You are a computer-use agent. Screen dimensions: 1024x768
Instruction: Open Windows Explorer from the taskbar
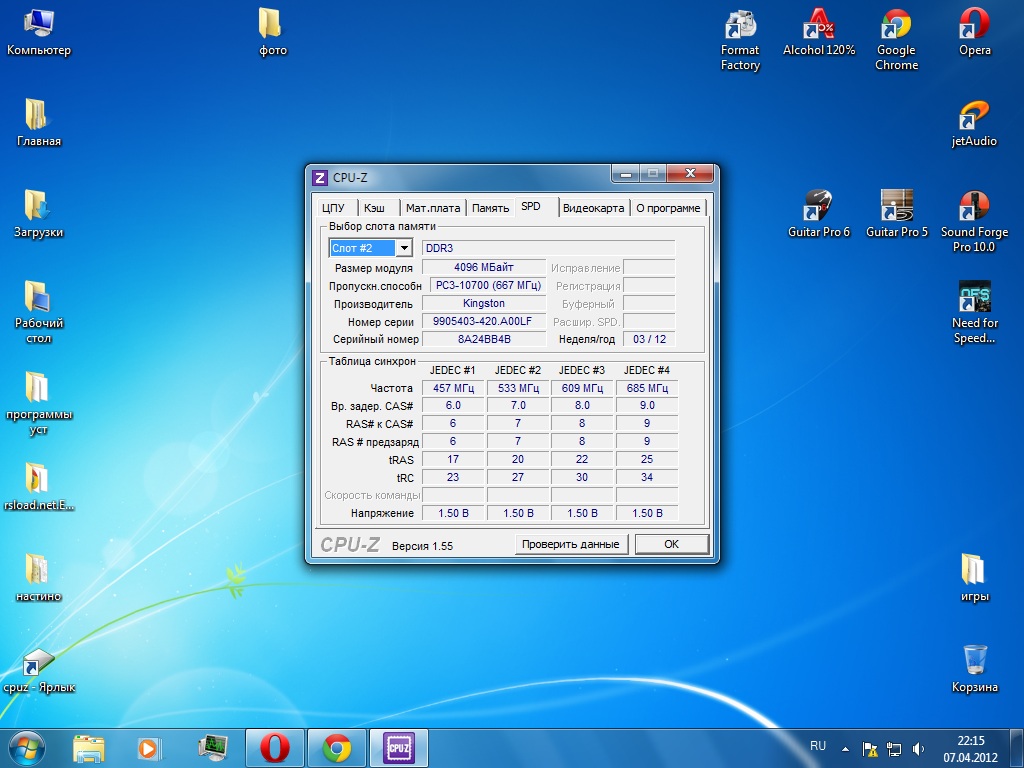tap(89, 748)
